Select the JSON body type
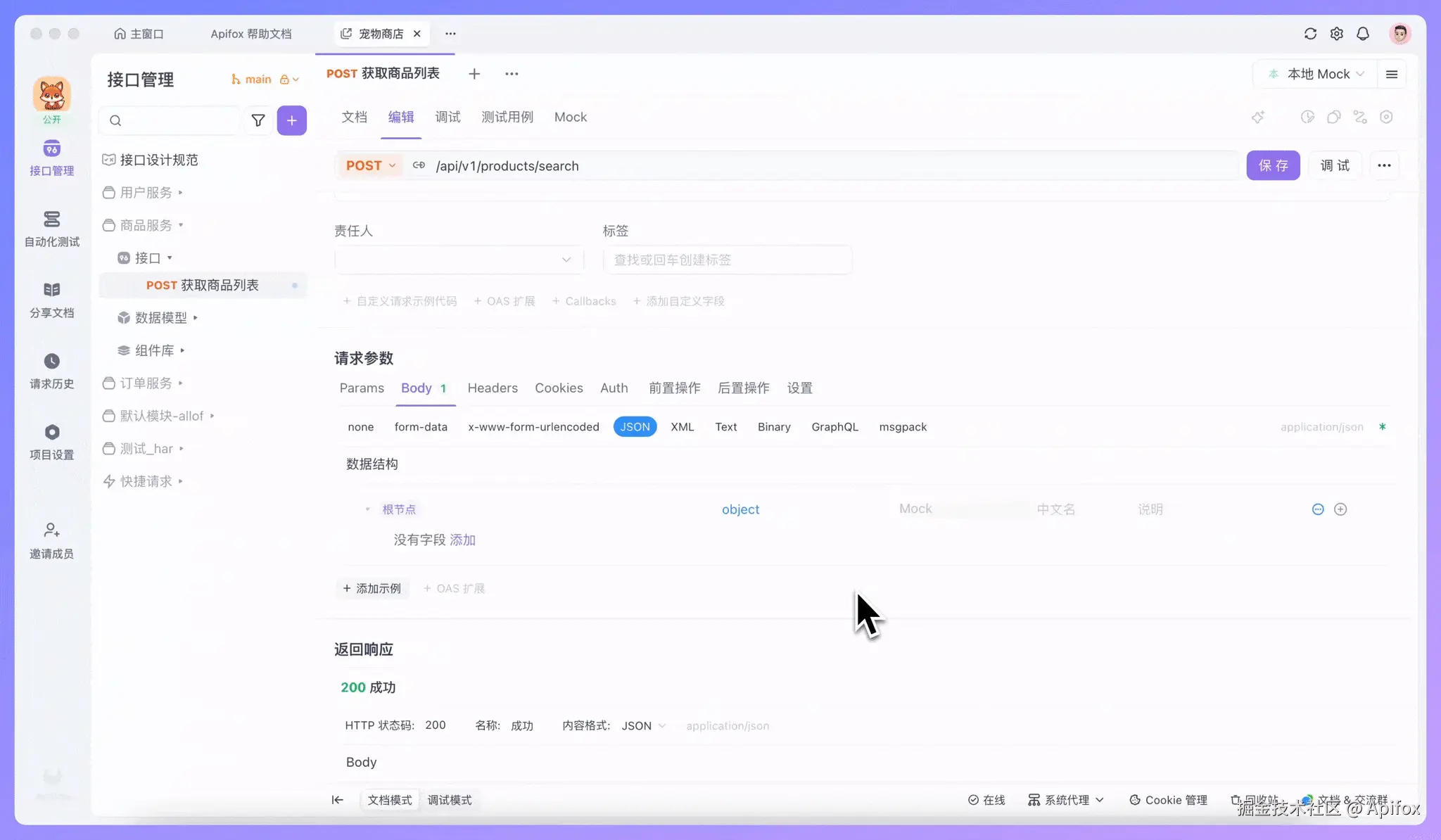This screenshot has width=1441, height=840. tap(635, 427)
